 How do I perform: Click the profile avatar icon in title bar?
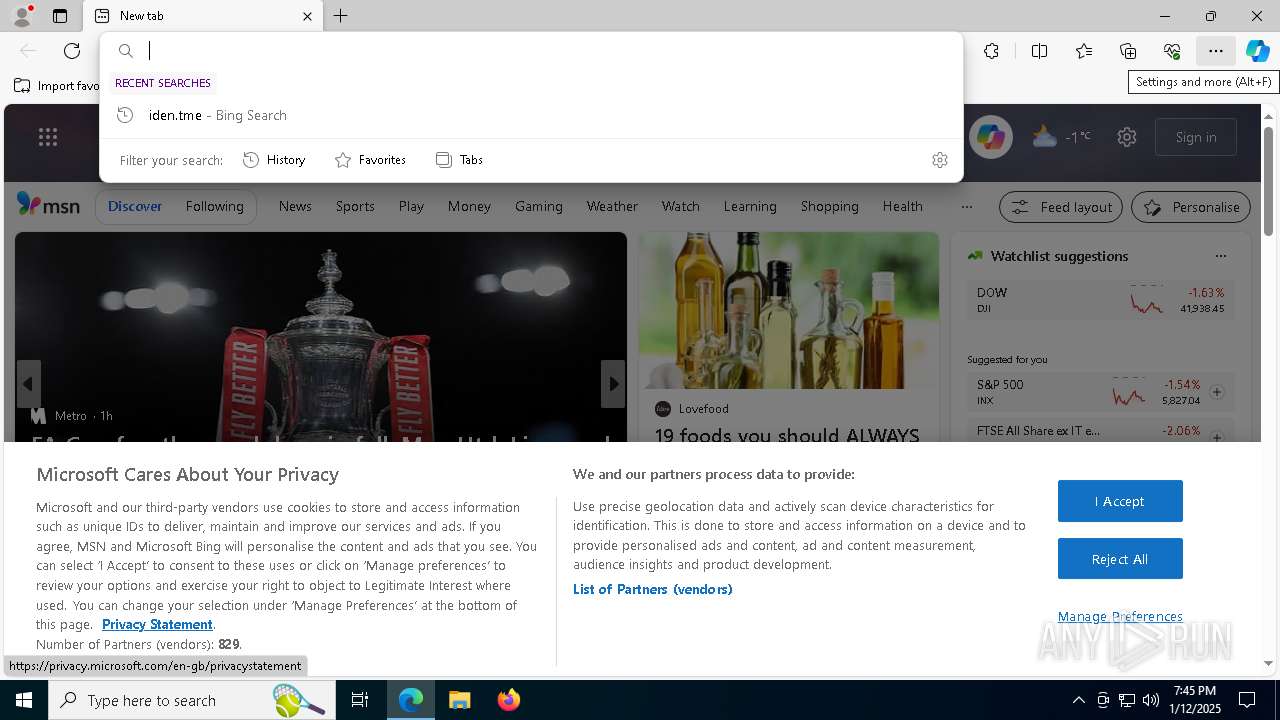pos(21,16)
